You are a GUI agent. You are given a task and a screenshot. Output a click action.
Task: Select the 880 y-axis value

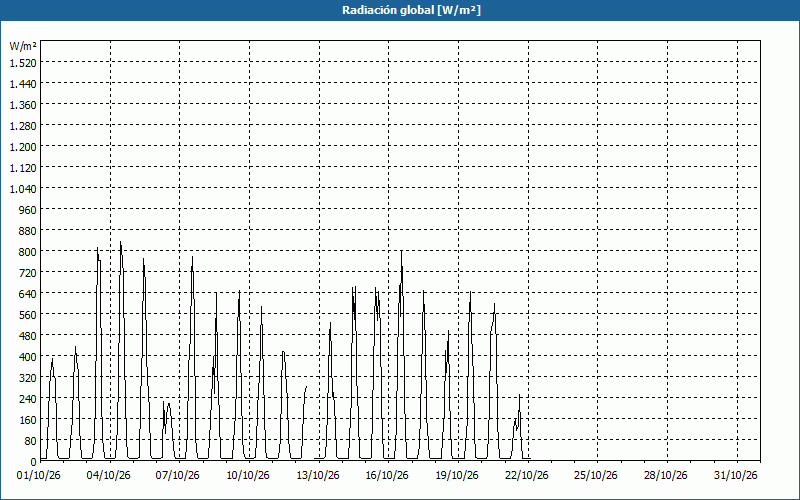pos(28,231)
